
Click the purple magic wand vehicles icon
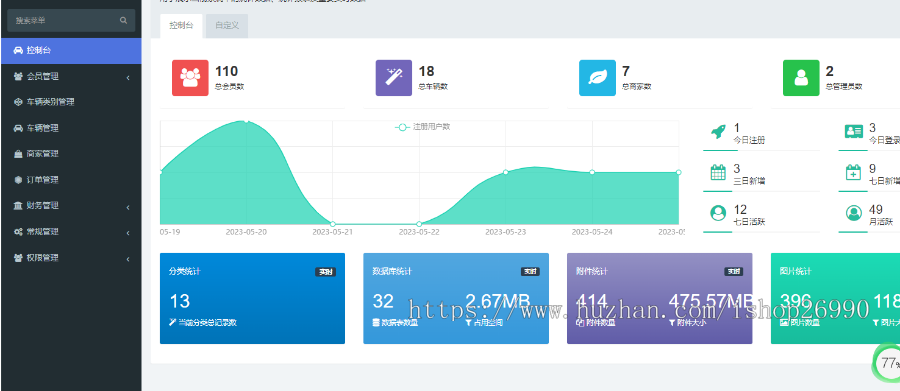tap(394, 78)
